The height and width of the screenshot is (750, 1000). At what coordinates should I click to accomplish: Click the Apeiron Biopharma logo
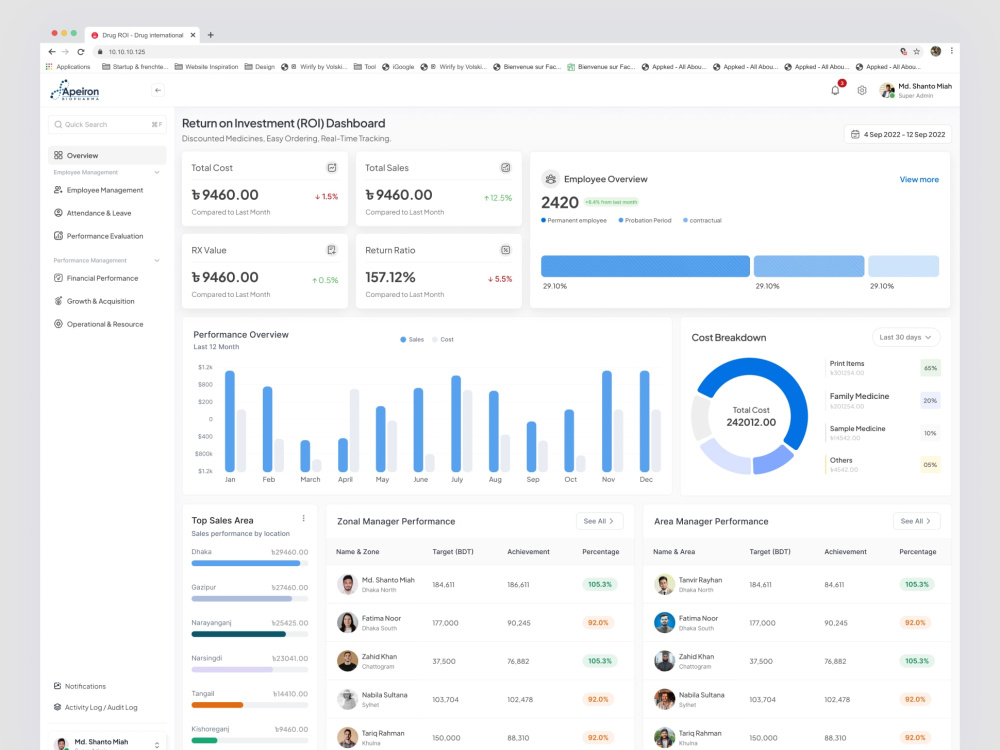coord(75,91)
